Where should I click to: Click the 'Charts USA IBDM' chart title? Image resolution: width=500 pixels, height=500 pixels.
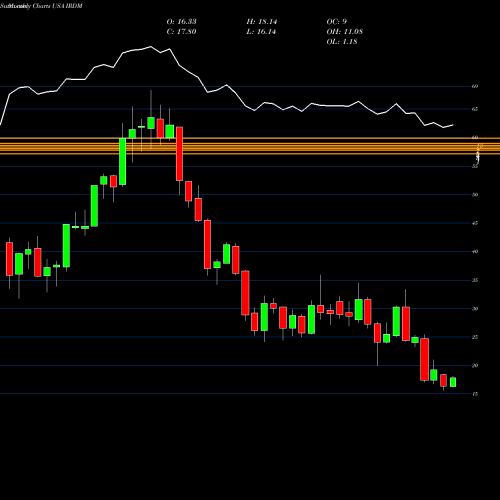click(x=57, y=6)
